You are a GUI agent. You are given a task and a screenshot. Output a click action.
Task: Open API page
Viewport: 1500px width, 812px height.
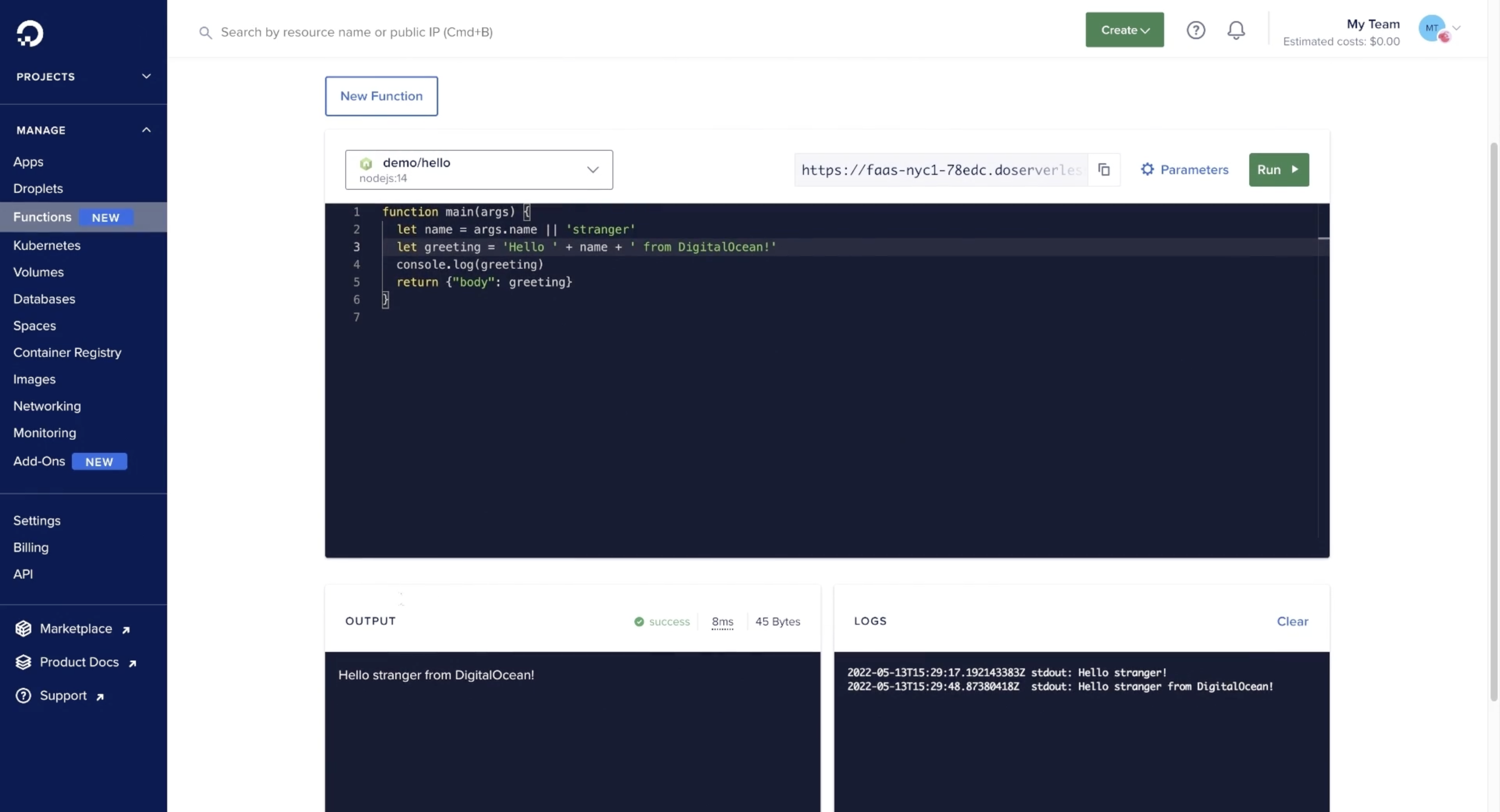point(23,575)
